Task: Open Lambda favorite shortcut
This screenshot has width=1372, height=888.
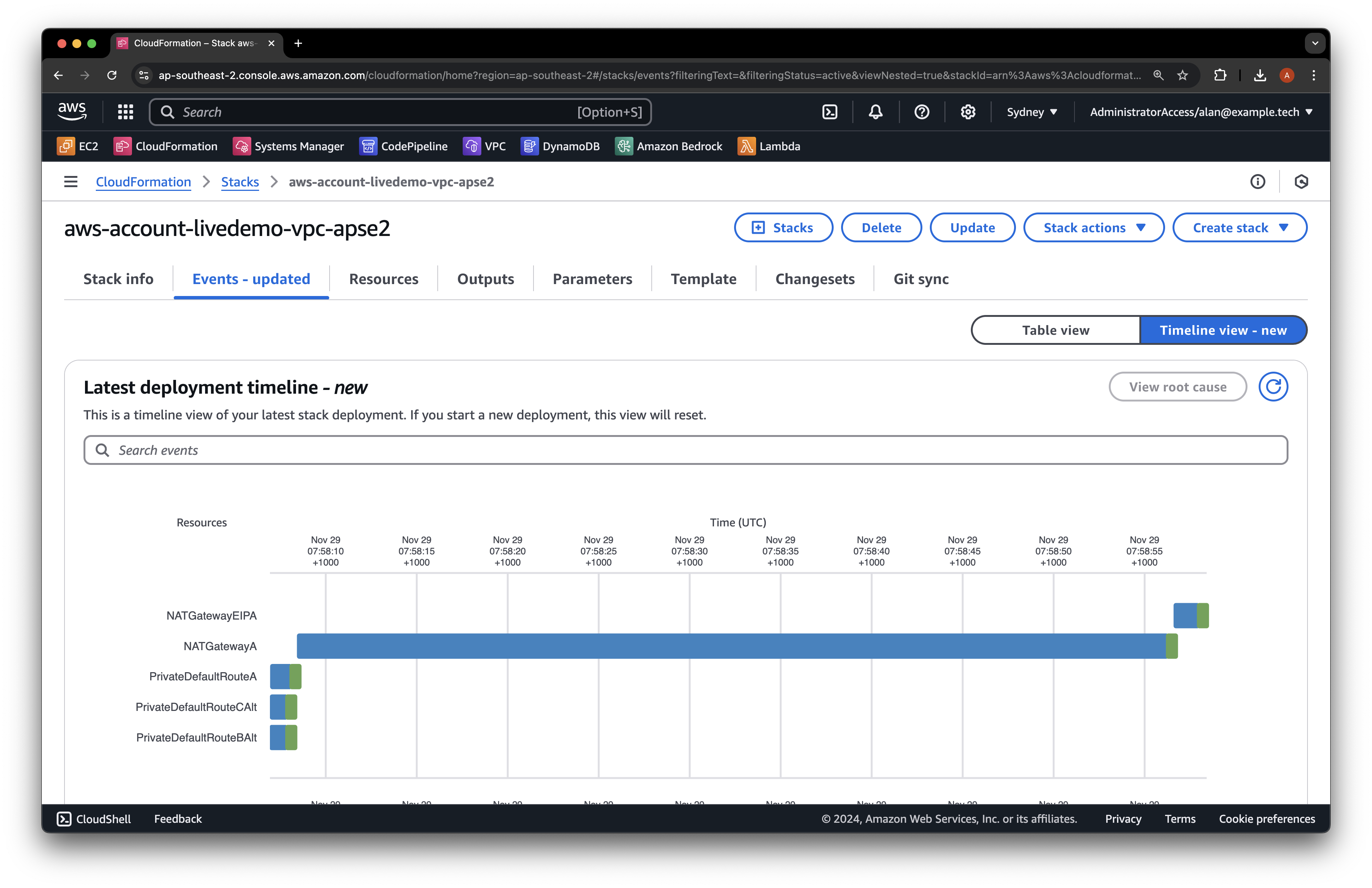Action: pos(768,147)
